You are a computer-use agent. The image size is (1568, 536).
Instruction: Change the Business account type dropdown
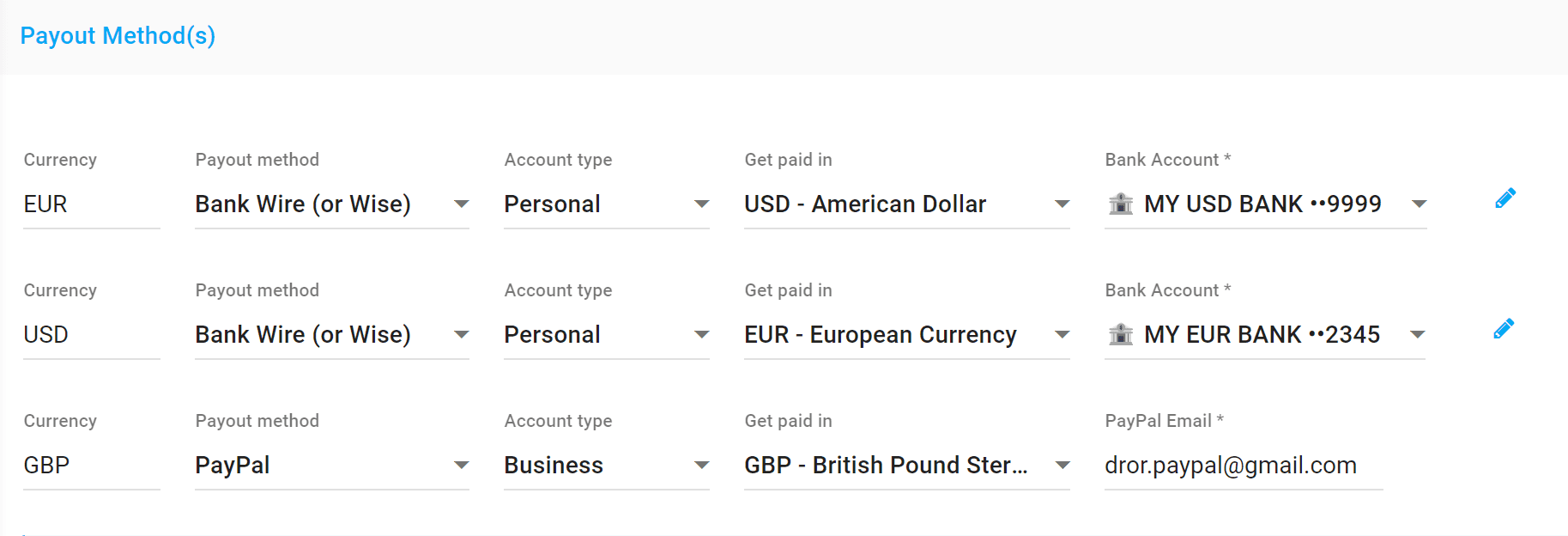click(x=607, y=466)
